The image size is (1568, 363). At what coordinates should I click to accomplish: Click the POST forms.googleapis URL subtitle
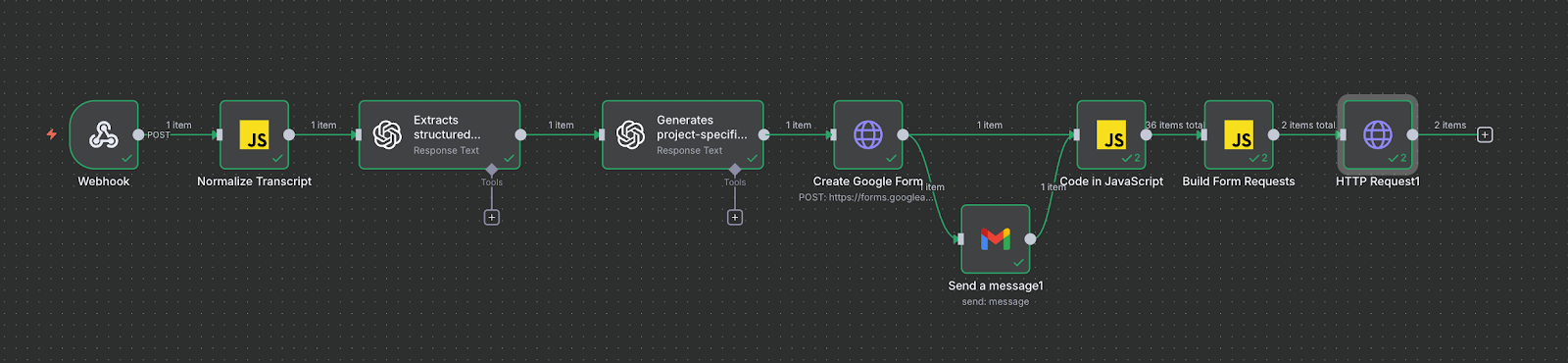866,197
